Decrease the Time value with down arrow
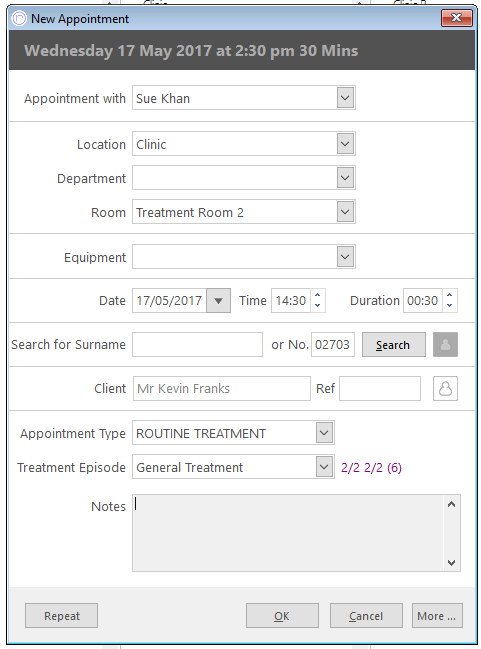The width and height of the screenshot is (481, 649). [x=317, y=305]
